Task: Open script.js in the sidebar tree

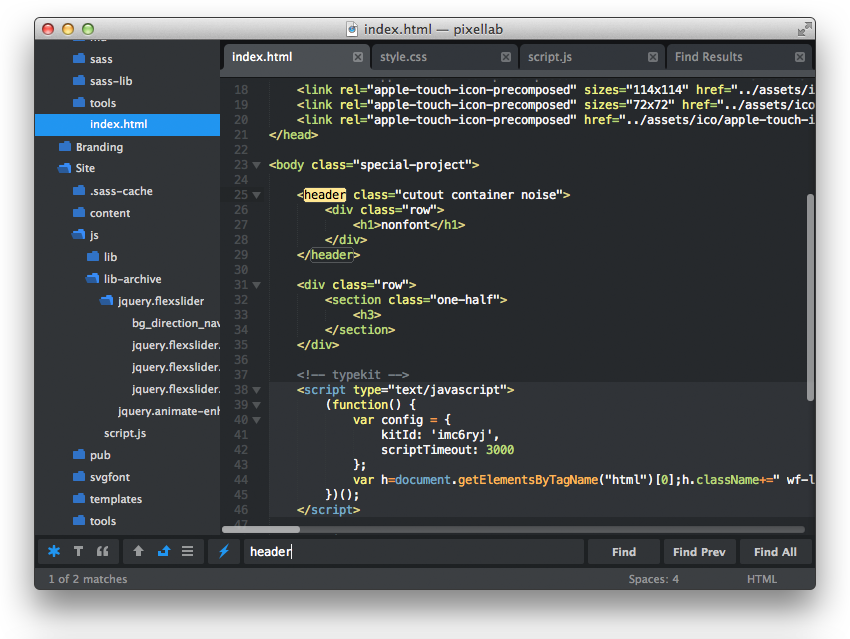Action: point(125,433)
